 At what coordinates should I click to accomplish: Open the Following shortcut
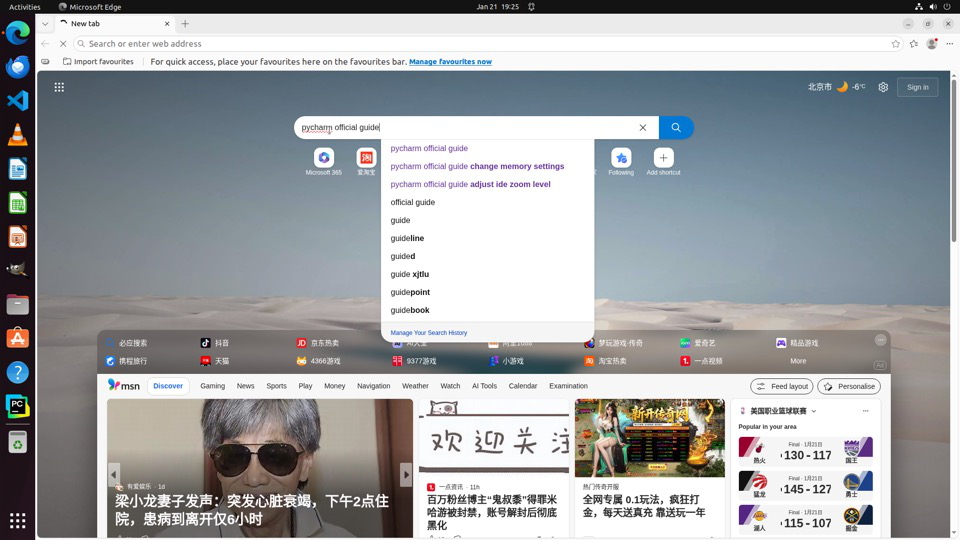pos(621,162)
